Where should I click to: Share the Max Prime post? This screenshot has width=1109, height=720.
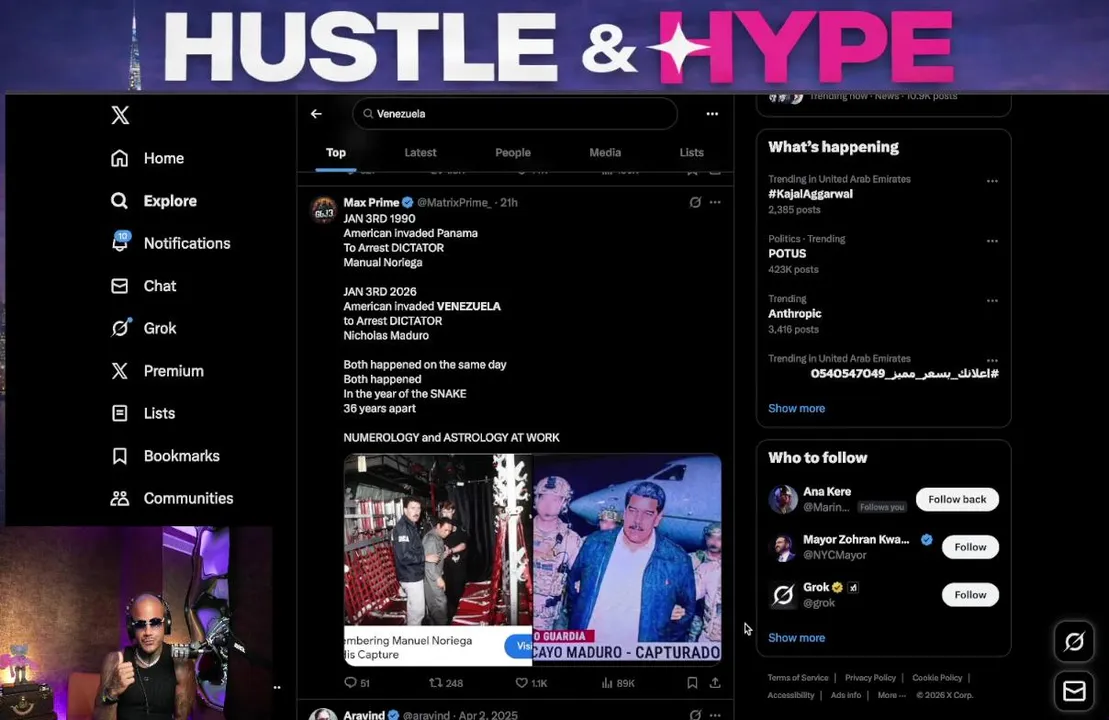[716, 683]
